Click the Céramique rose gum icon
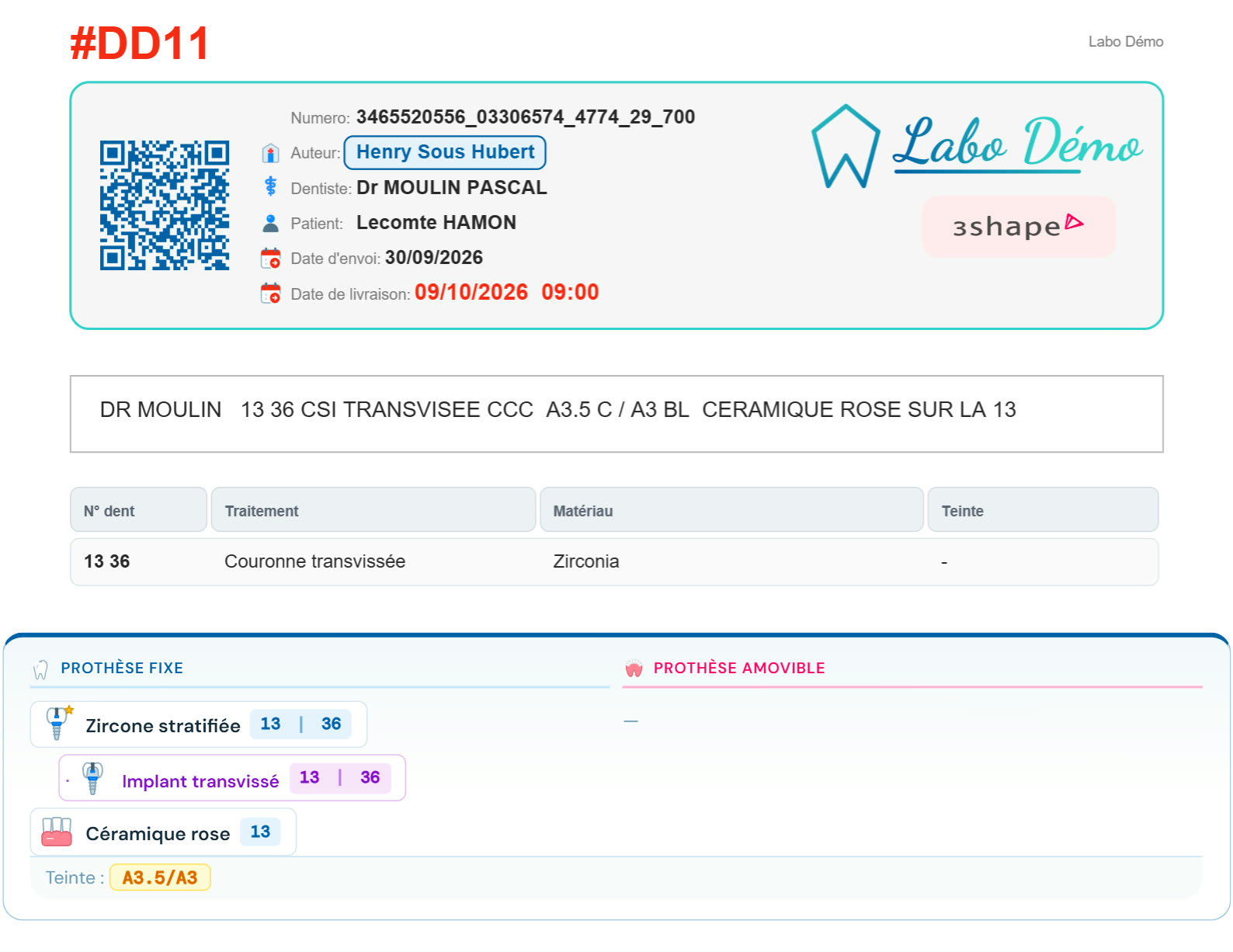Viewport: 1233px width, 952px height. [57, 832]
